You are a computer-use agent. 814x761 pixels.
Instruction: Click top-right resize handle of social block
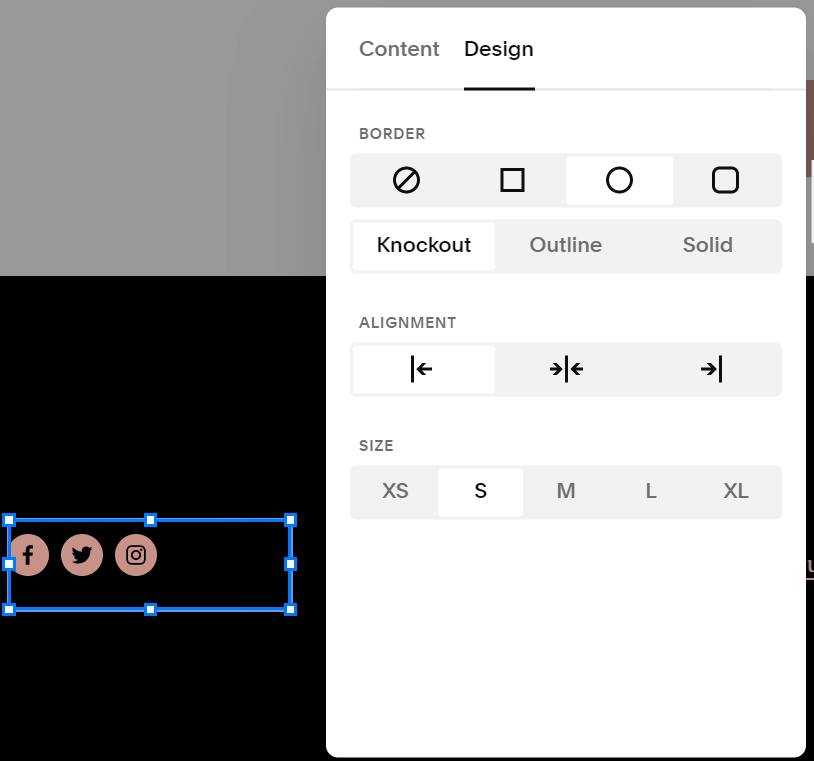[291, 520]
